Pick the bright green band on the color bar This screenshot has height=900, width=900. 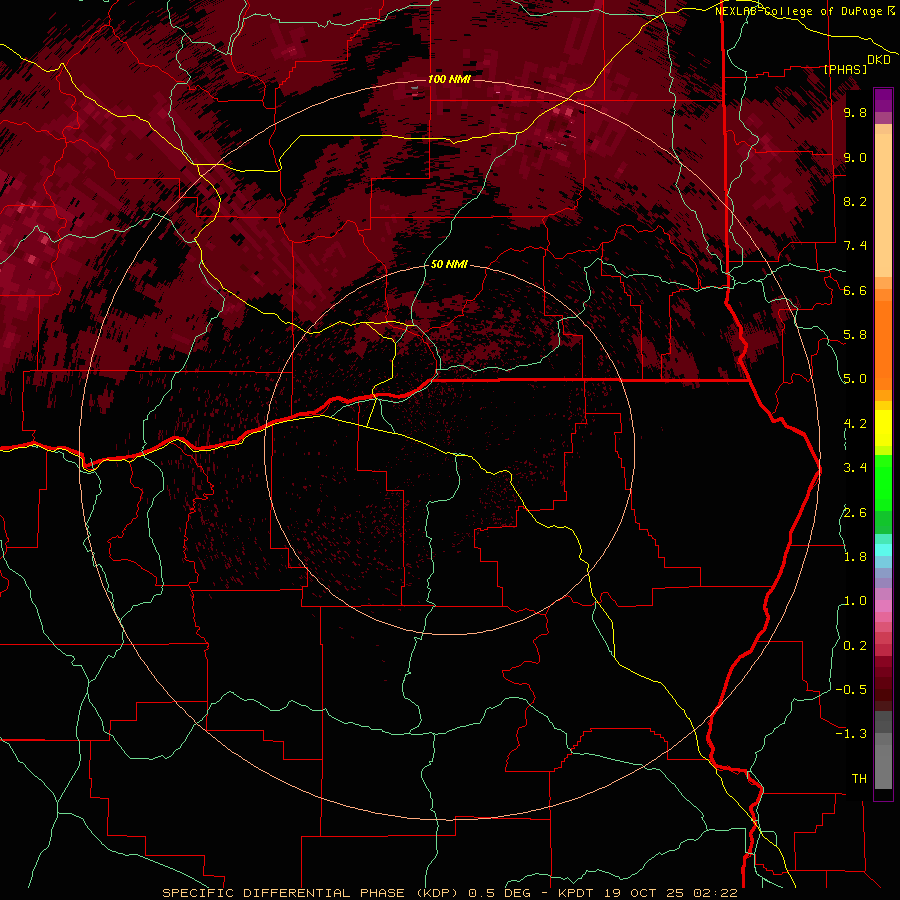point(883,482)
